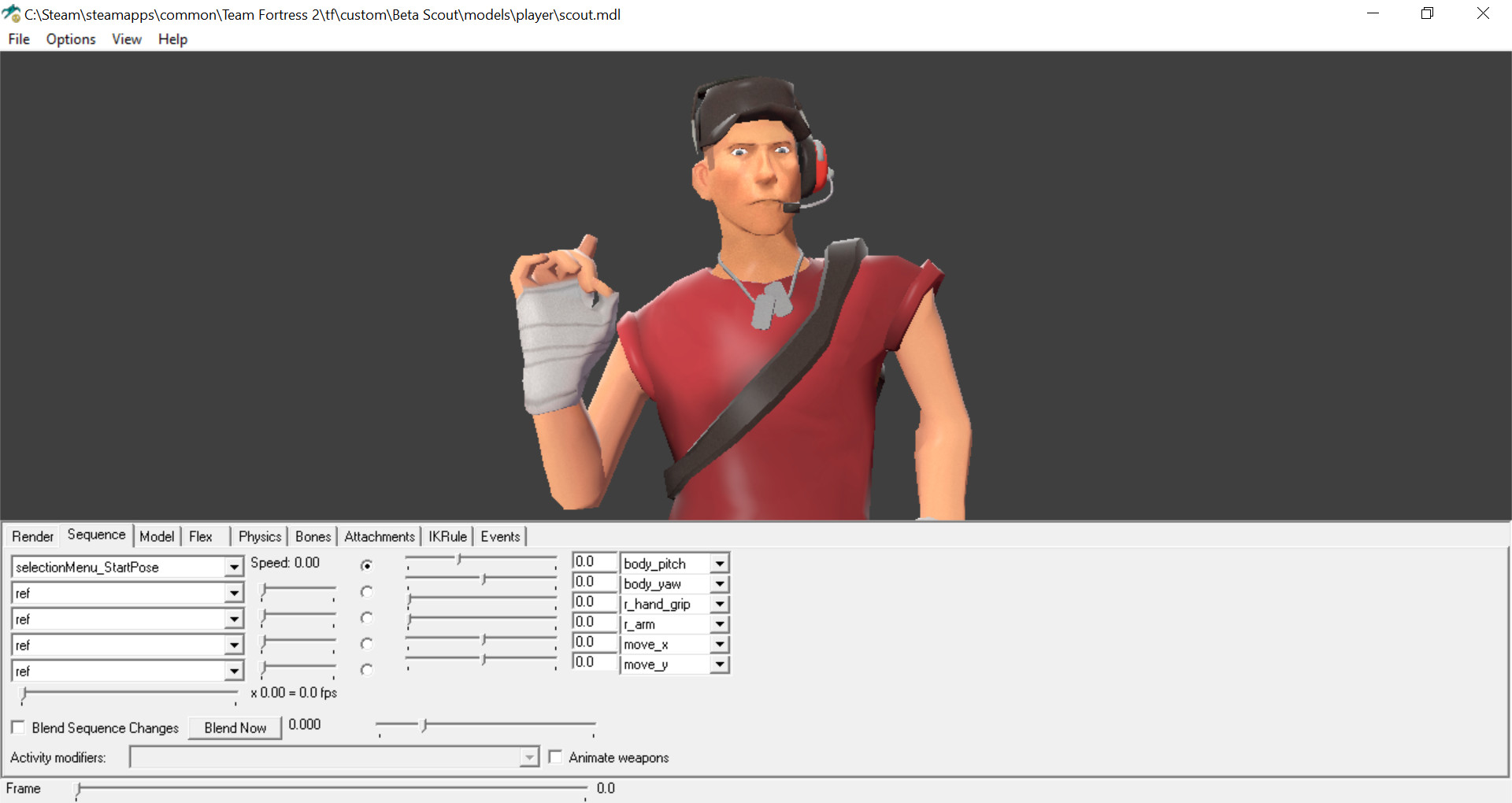Select the second speed radio button
Image resolution: width=1512 pixels, height=803 pixels.
pyautogui.click(x=366, y=592)
